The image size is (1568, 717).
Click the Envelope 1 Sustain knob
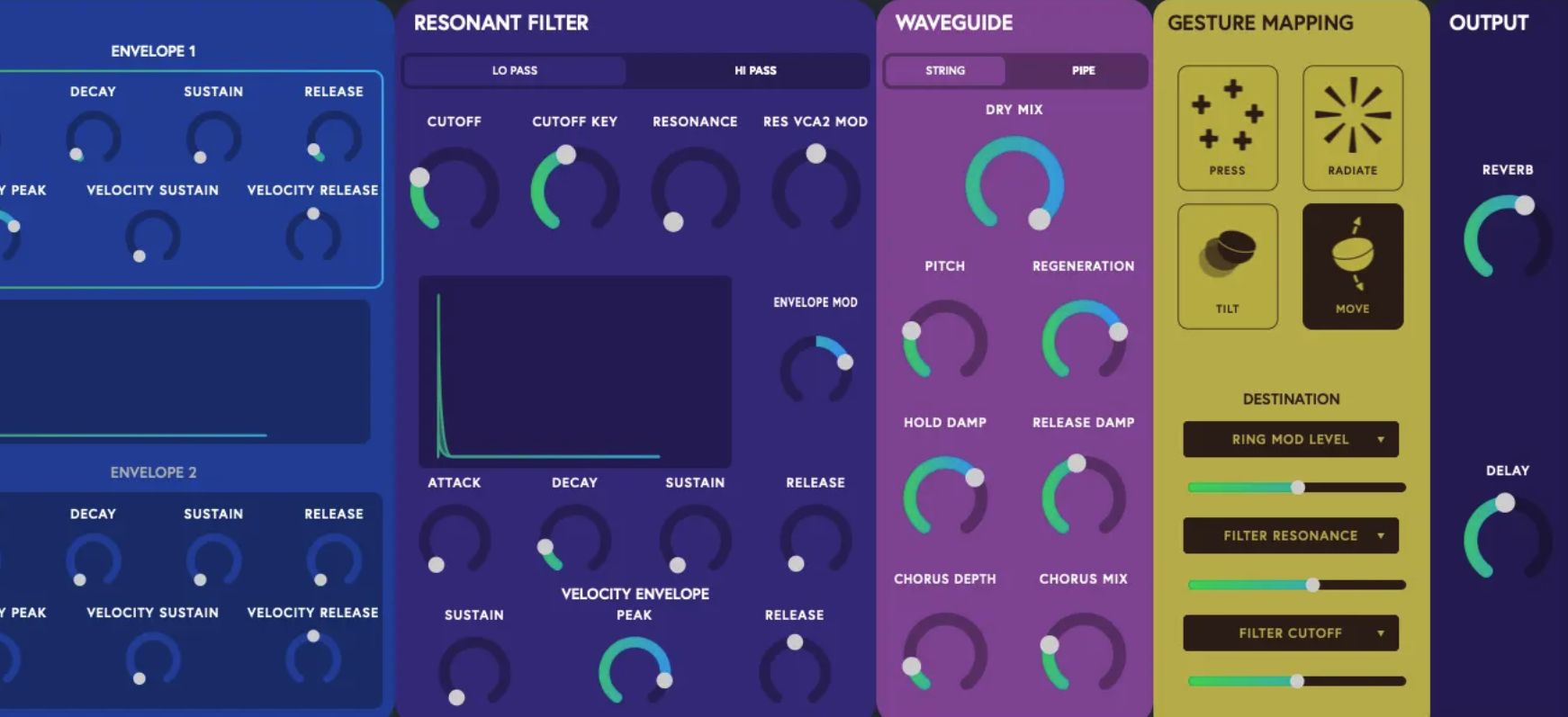click(213, 138)
